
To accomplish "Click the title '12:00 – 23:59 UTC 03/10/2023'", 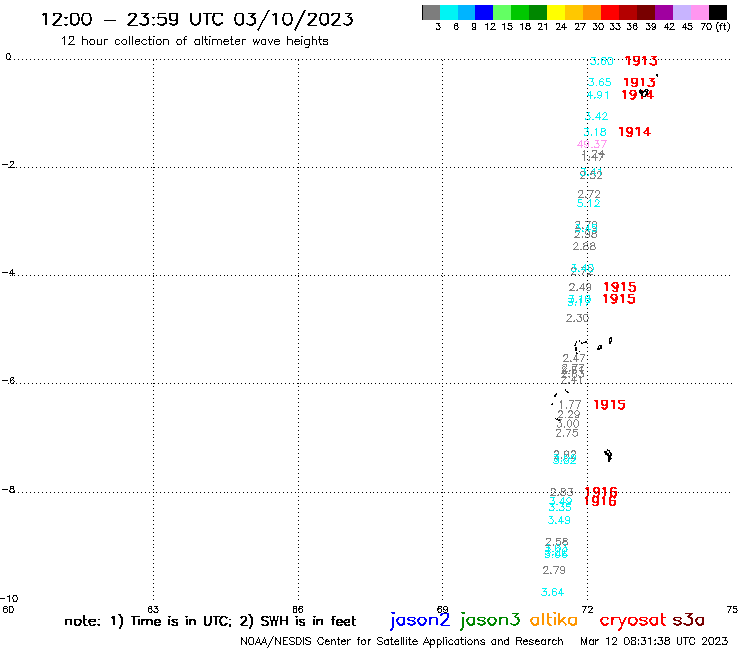I will pos(197,19).
